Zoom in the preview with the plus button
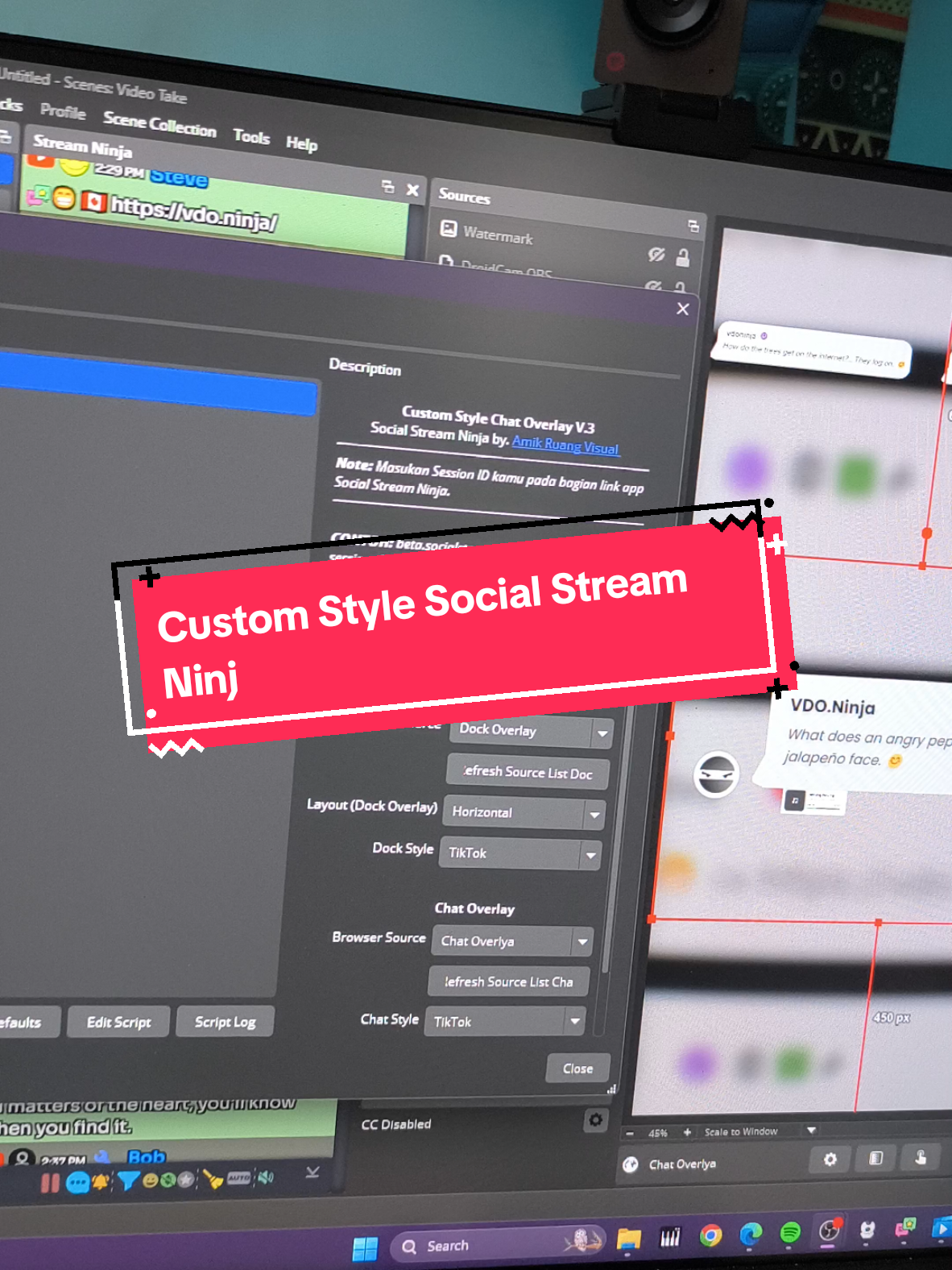Screen dimensions: 952x1270 687,1132
